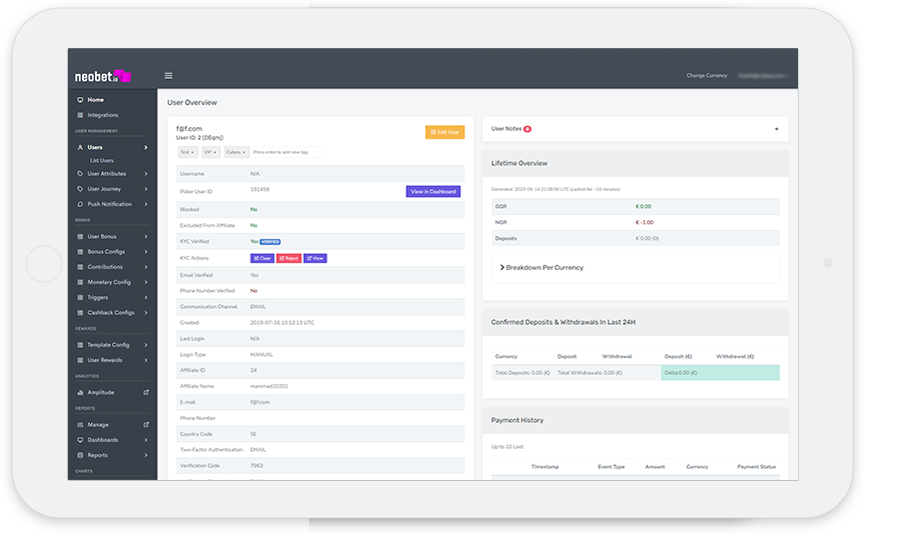Viewport: 900px width, 534px height.
Task: Click the Cashback Configs grid icon
Action: [x=80, y=313]
